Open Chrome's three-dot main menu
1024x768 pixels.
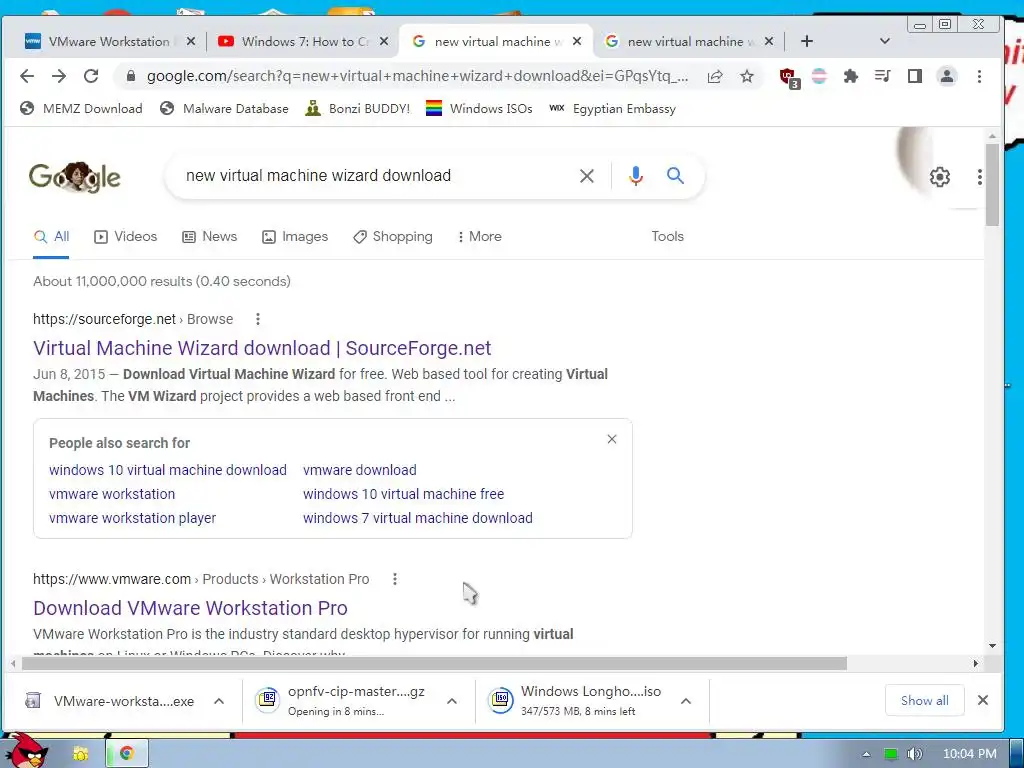click(979, 76)
